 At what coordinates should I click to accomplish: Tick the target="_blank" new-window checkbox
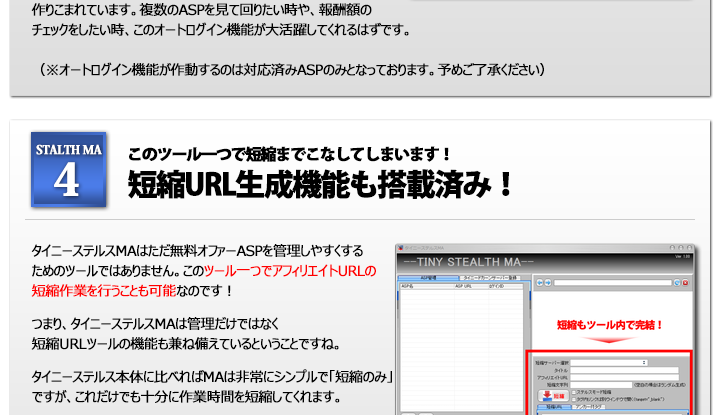(x=574, y=399)
